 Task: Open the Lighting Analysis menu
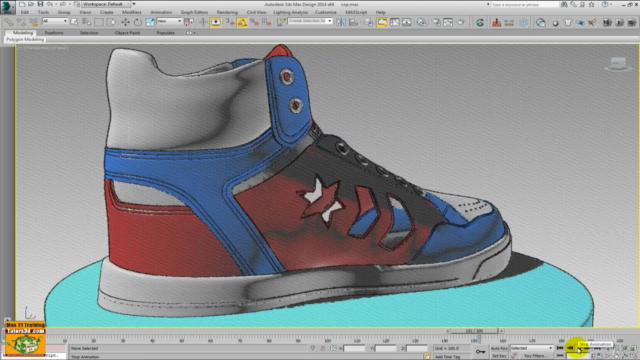tap(290, 12)
